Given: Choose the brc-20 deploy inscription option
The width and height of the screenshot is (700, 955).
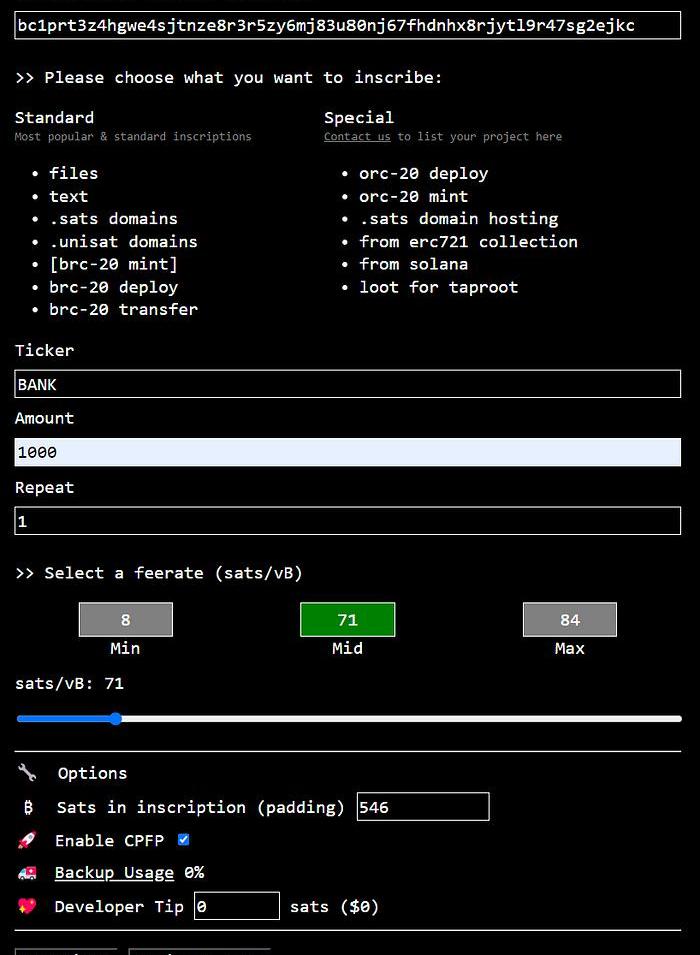Looking at the screenshot, I should [x=114, y=287].
